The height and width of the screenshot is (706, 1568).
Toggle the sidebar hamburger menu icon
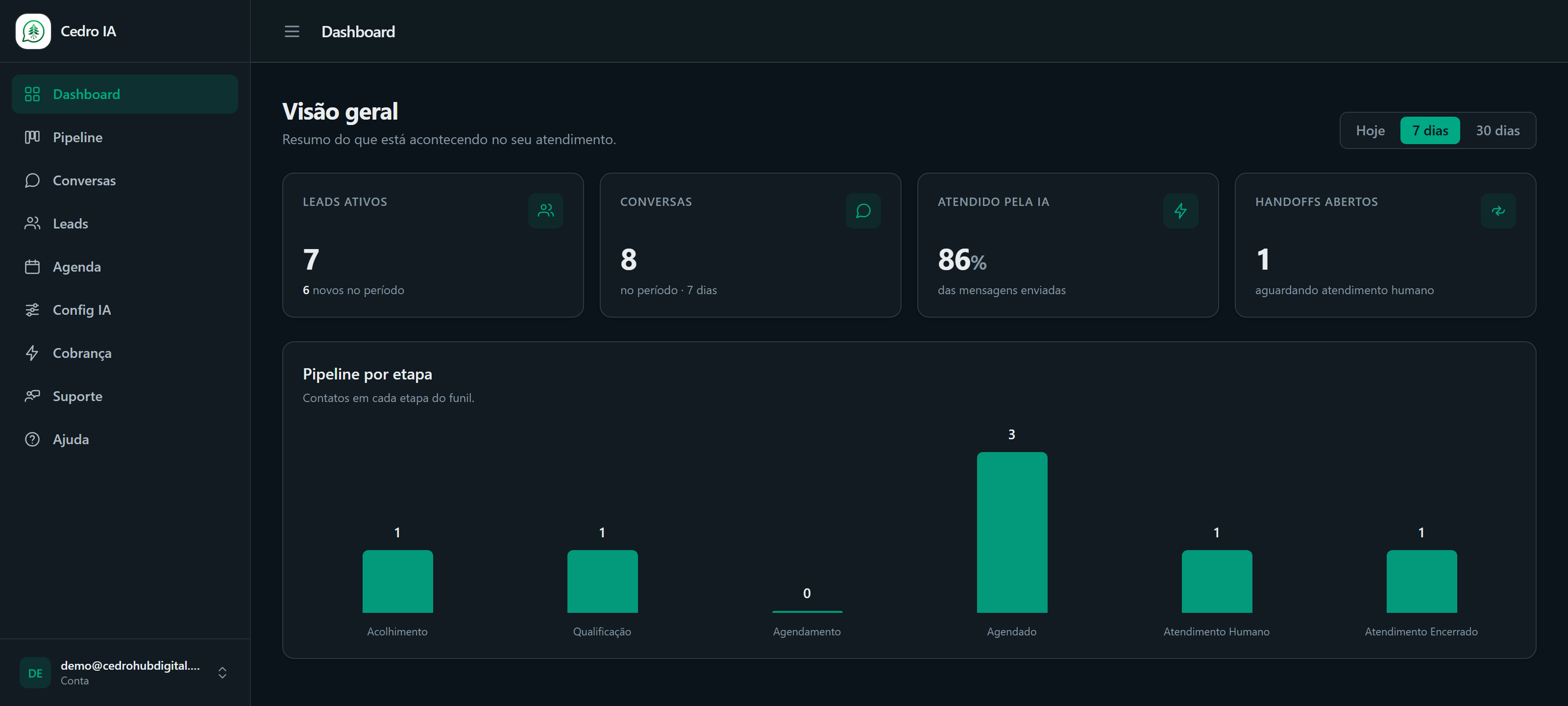pyautogui.click(x=292, y=32)
